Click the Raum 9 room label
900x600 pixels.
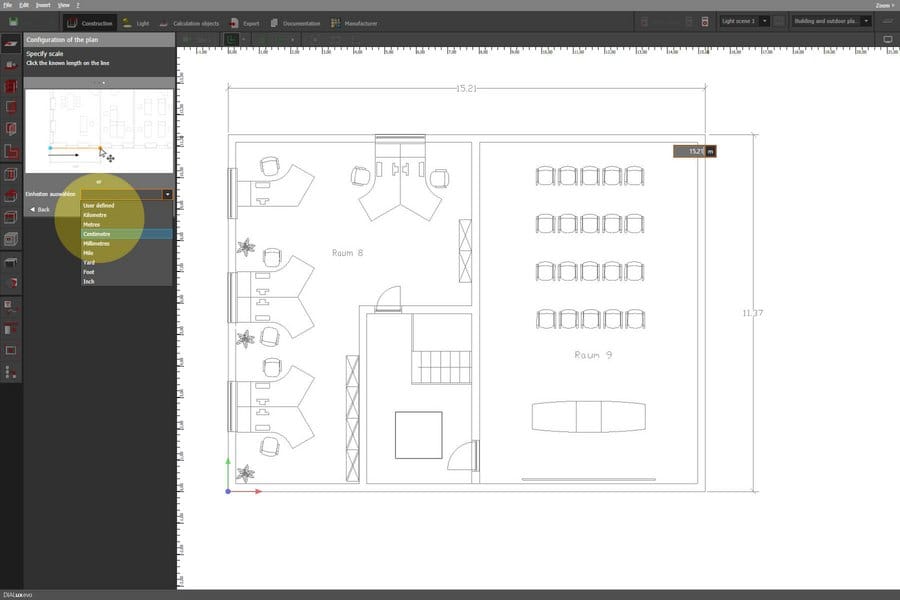(x=593, y=355)
